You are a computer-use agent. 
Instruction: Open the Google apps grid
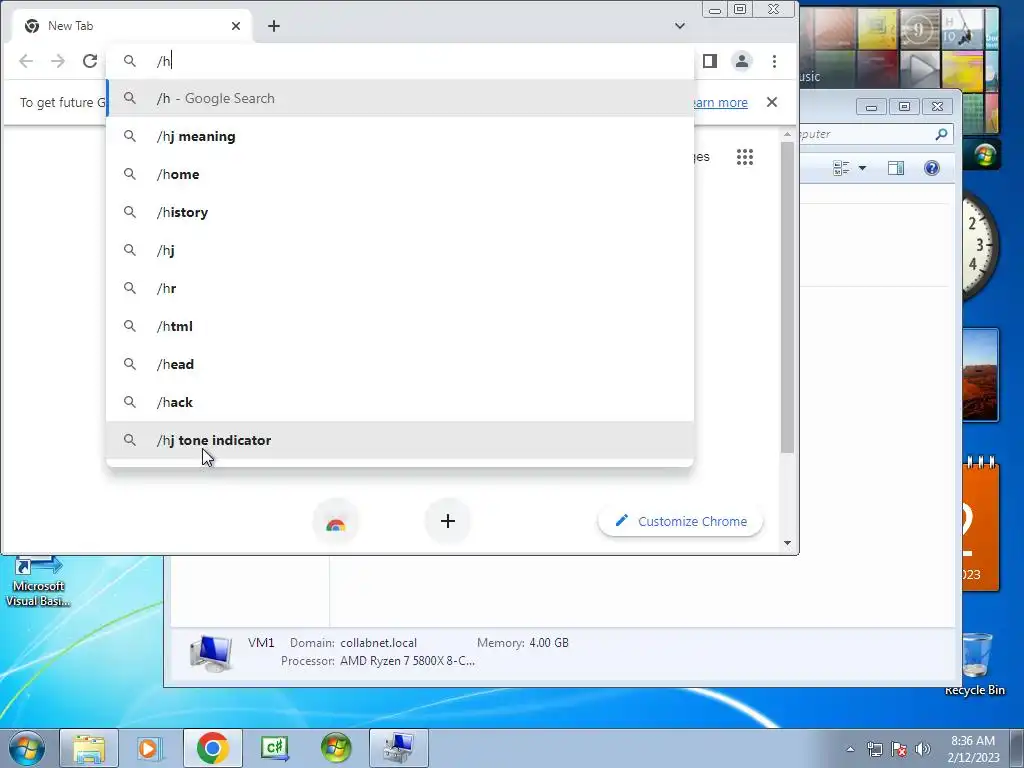[x=745, y=157]
